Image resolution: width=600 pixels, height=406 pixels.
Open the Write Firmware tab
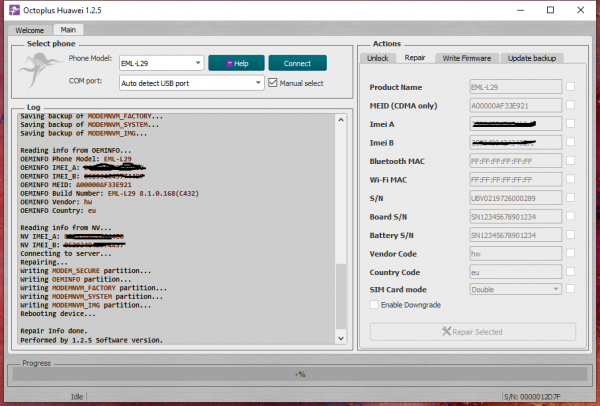(466, 58)
